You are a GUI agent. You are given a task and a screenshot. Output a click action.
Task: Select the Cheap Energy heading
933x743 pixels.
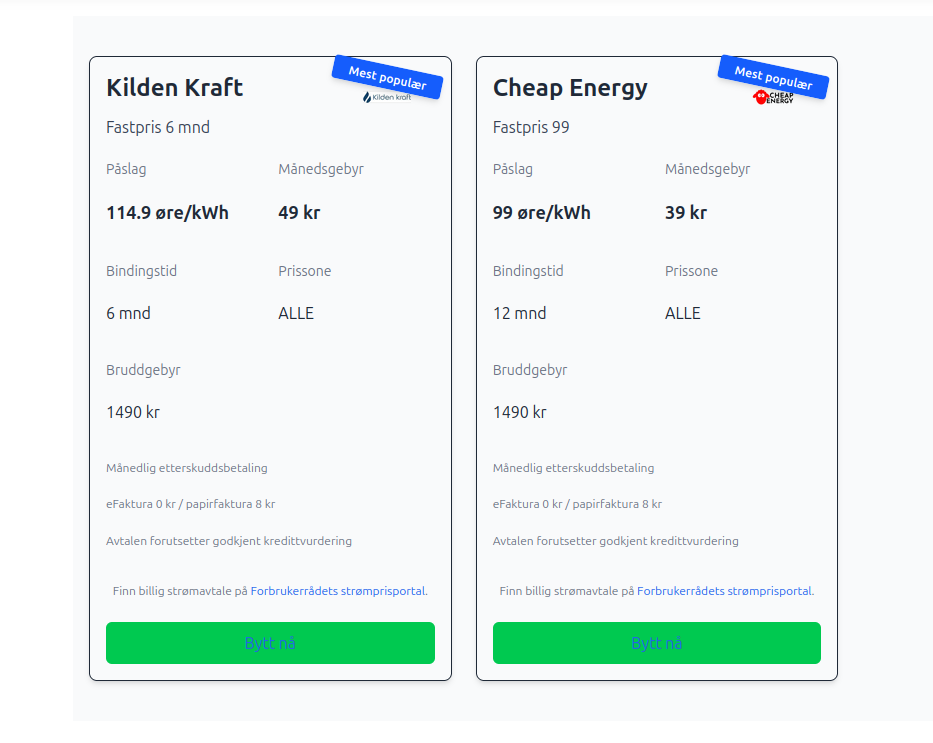pyautogui.click(x=570, y=88)
